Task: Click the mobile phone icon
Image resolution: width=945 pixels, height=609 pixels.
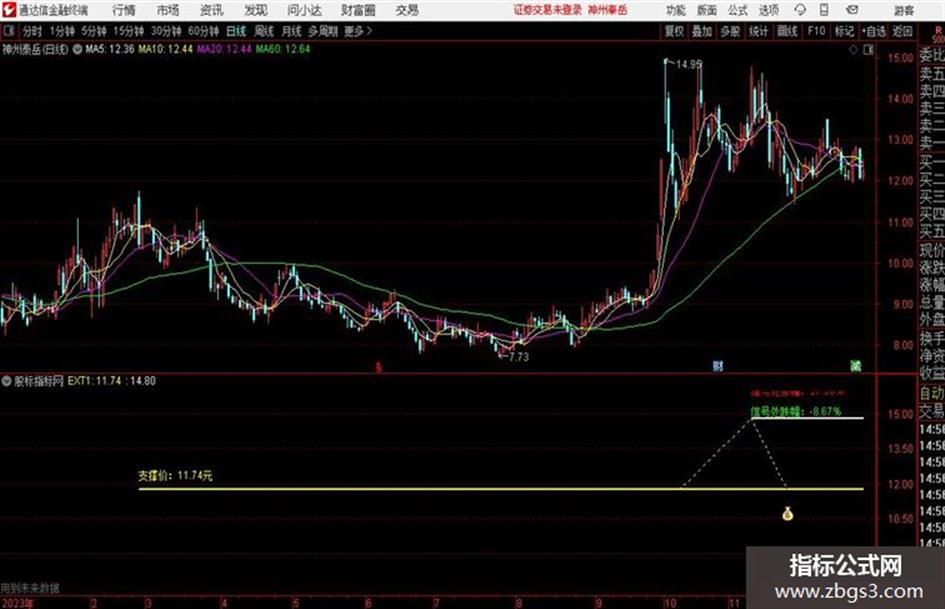Action: click(824, 10)
